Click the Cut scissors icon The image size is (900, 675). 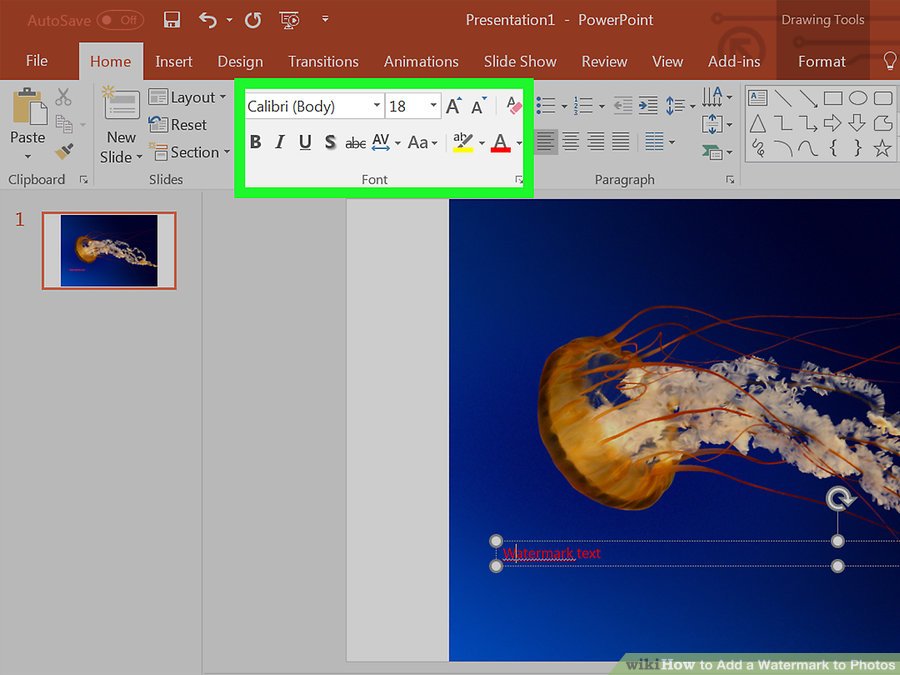[63, 97]
